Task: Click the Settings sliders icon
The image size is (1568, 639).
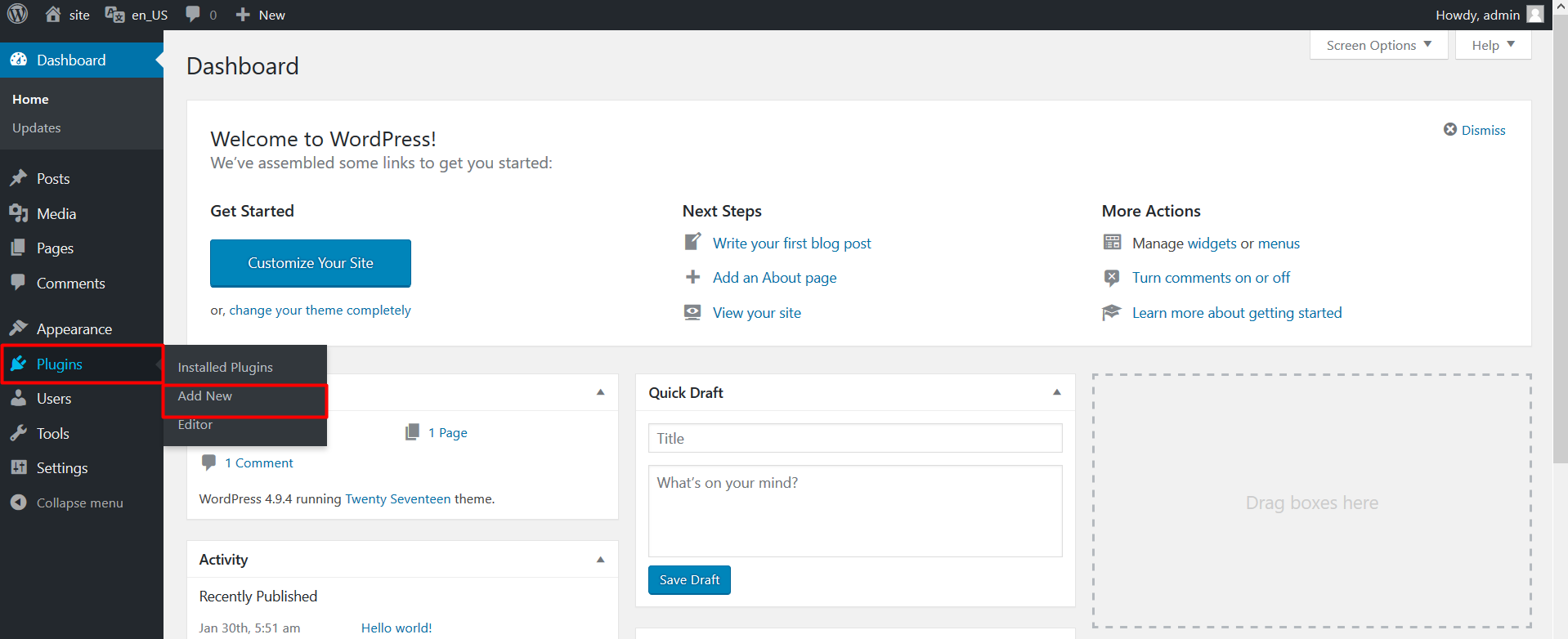Action: coord(18,467)
